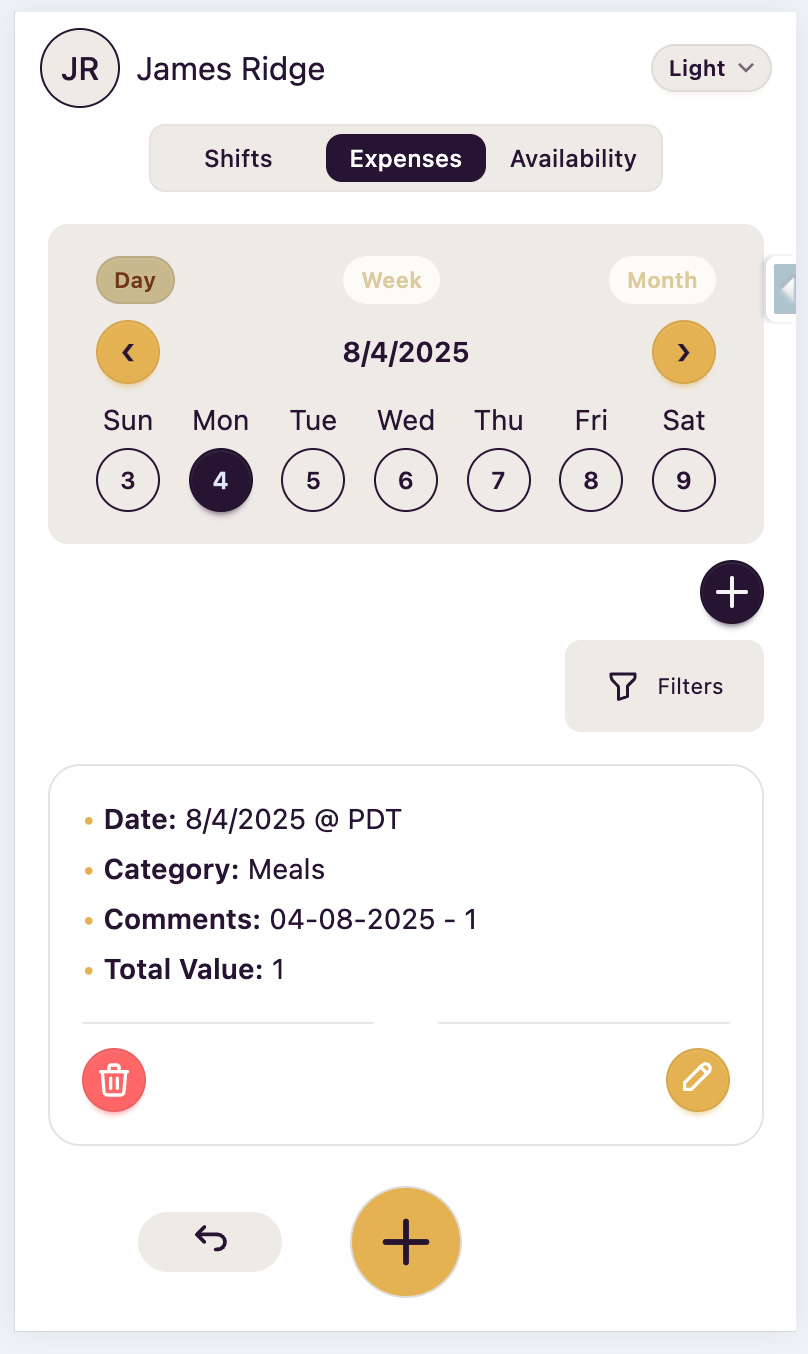Go to next day with right chevron
This screenshot has height=1354, width=808.
point(684,352)
